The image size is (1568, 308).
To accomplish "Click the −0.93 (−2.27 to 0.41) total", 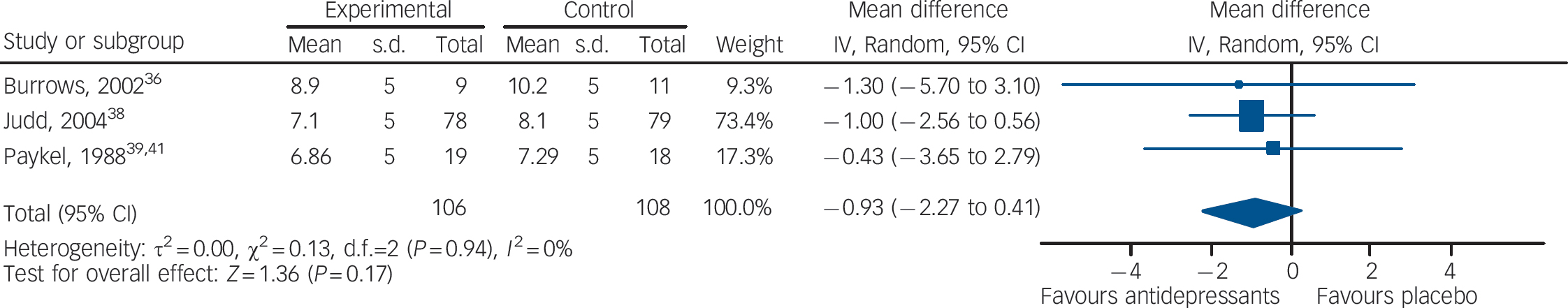I will [x=931, y=208].
